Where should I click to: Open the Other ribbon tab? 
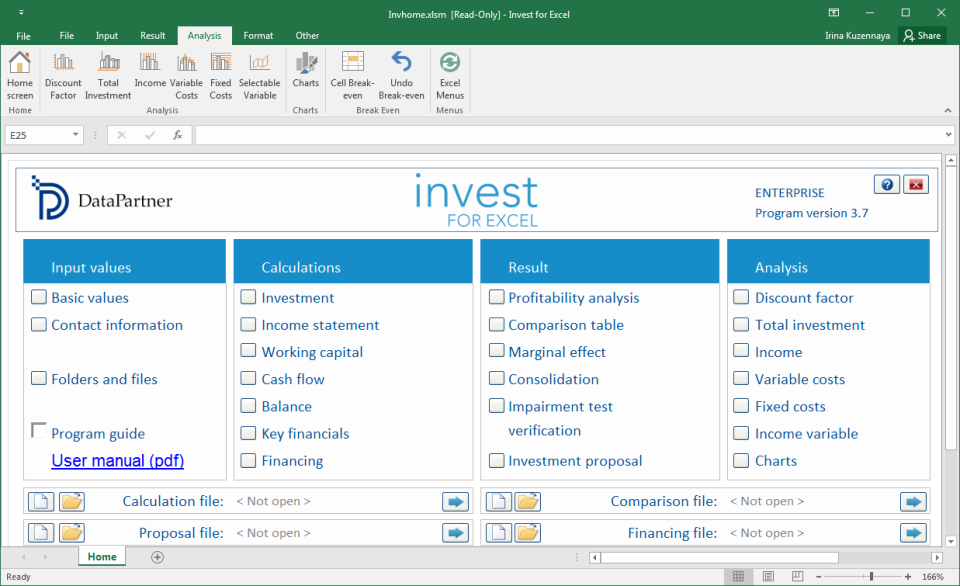307,35
